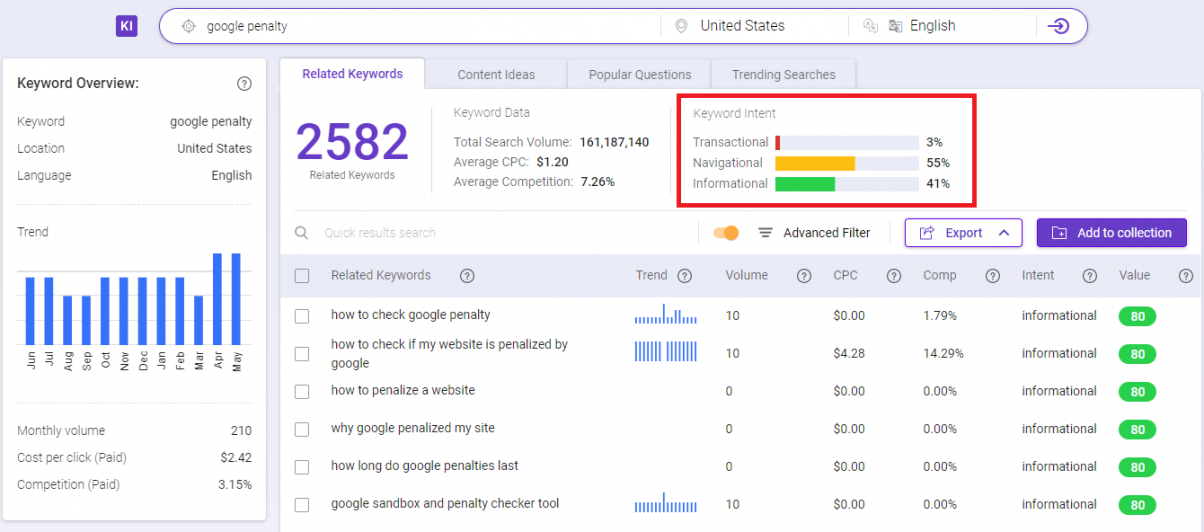Click the 2582 related keywords count
1204x532 pixels.
352,142
